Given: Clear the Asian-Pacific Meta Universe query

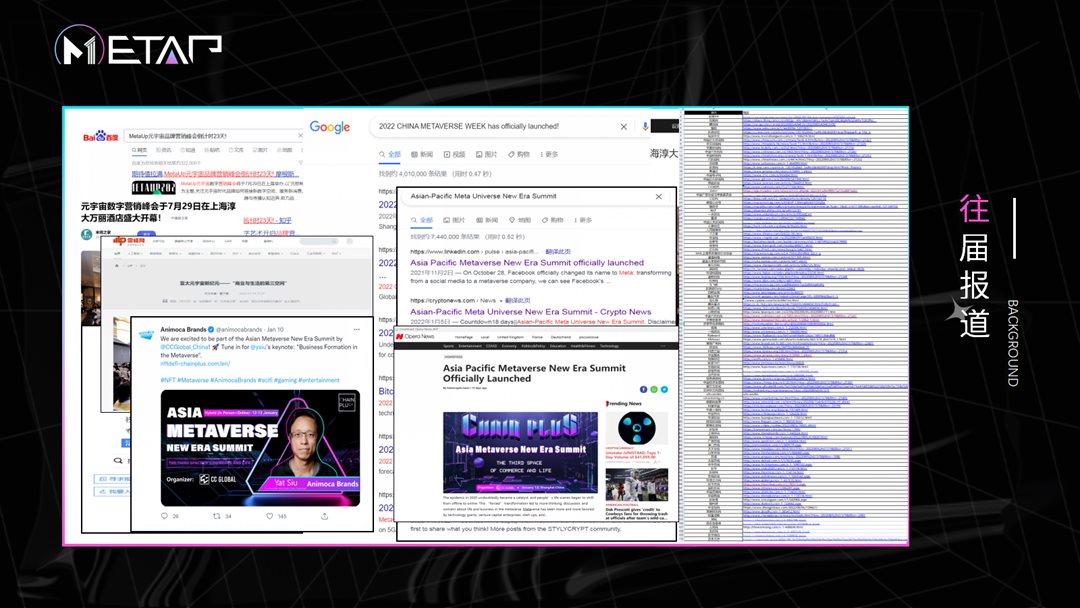Looking at the screenshot, I should pos(658,196).
